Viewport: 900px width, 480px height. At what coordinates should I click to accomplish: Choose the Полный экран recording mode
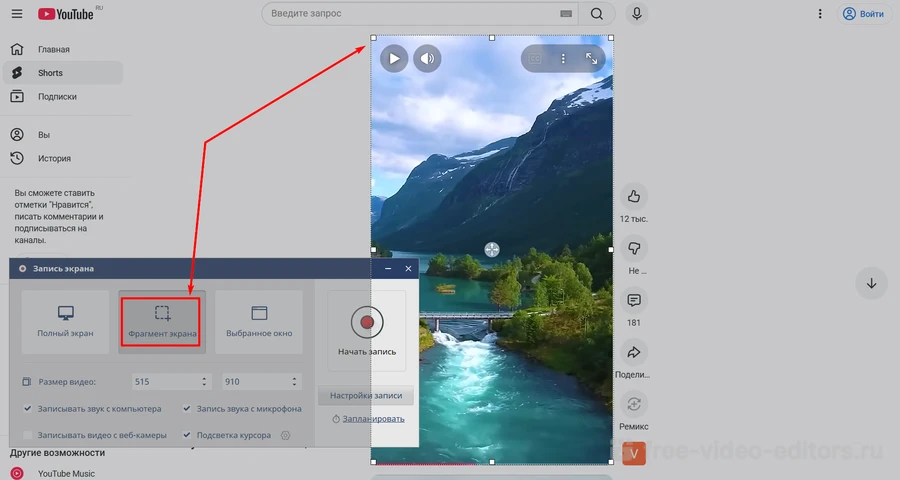coord(65,320)
